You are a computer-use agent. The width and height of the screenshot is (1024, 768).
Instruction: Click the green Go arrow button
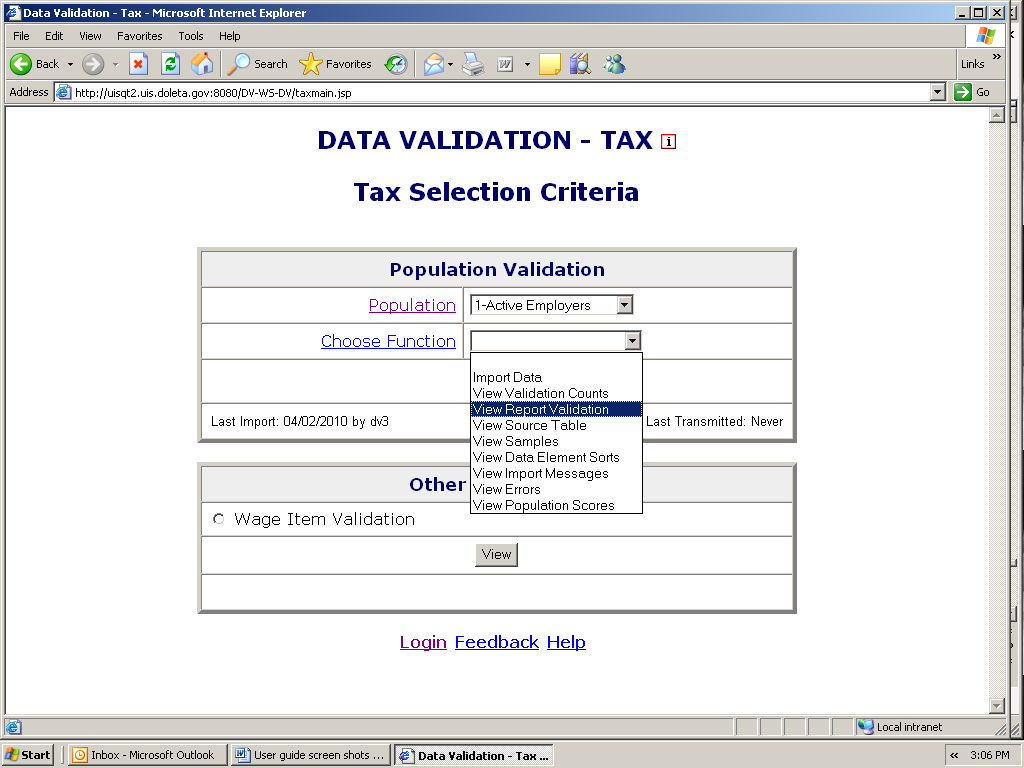pyautogui.click(x=963, y=92)
